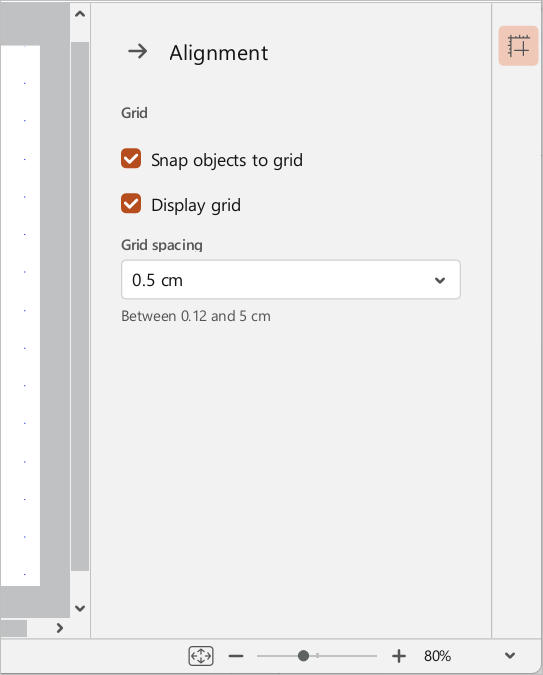Click the horizontal scrollbar thumb
The height and width of the screenshot is (675, 543).
13,628
